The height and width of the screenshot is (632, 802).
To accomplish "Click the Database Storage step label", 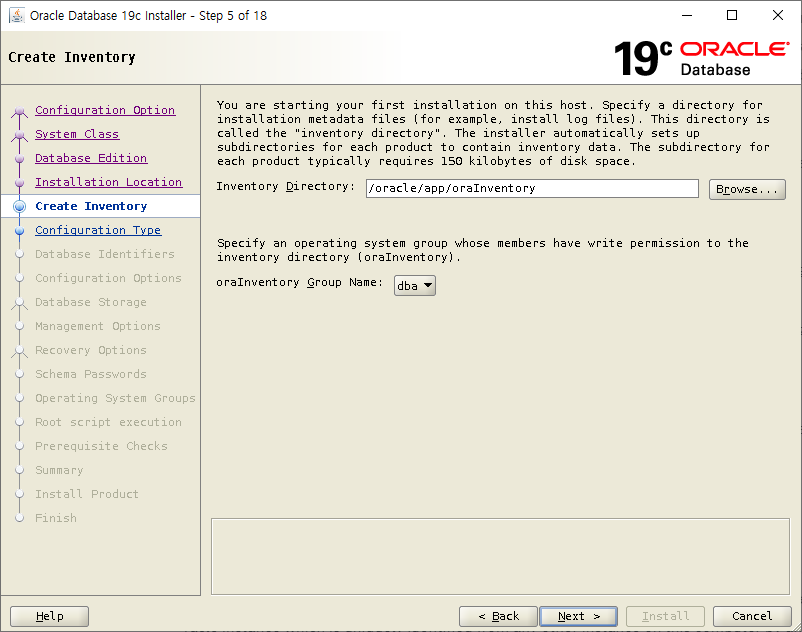I will pos(91,302).
